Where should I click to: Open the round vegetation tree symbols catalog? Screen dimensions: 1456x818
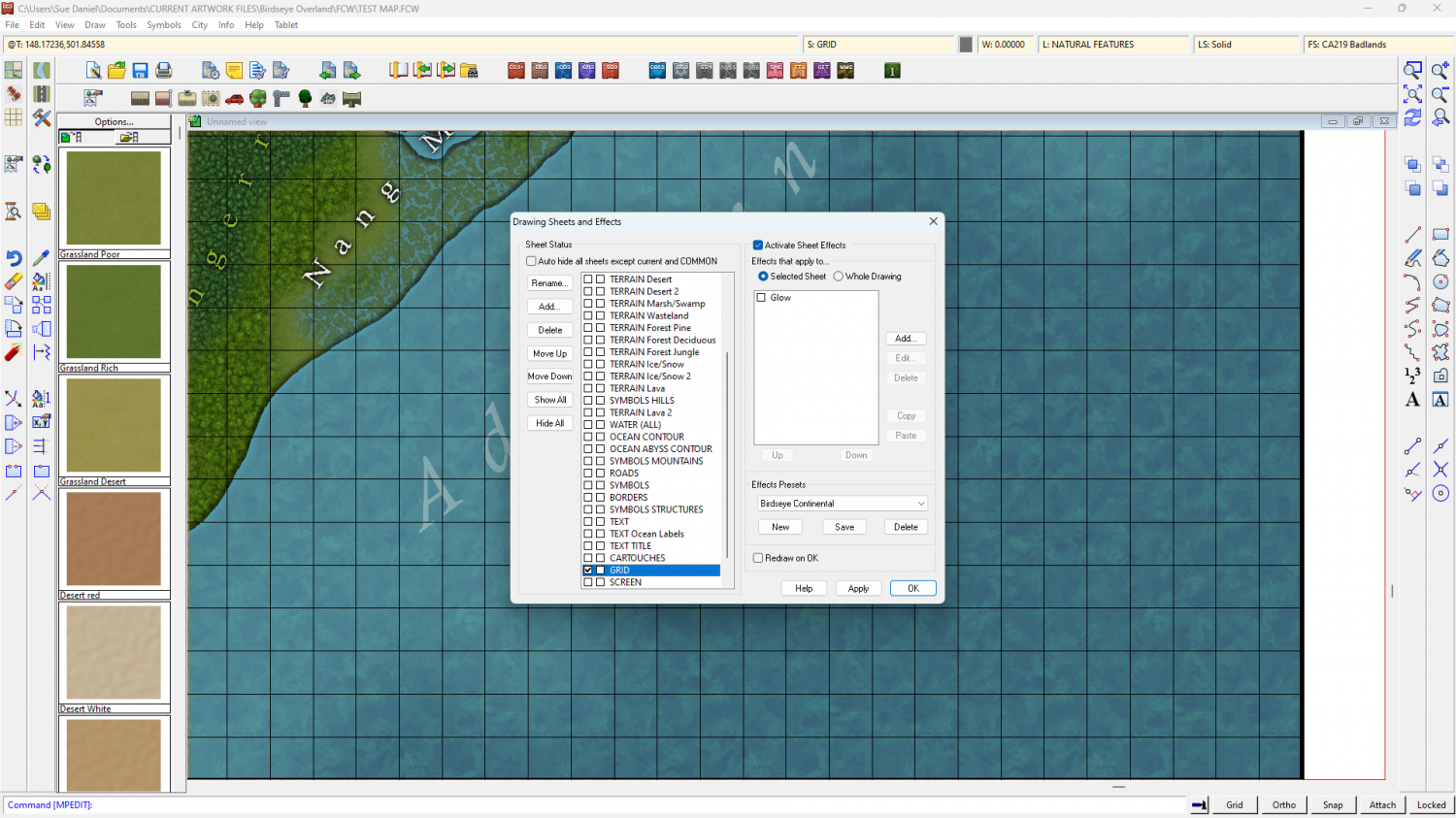pos(257,98)
